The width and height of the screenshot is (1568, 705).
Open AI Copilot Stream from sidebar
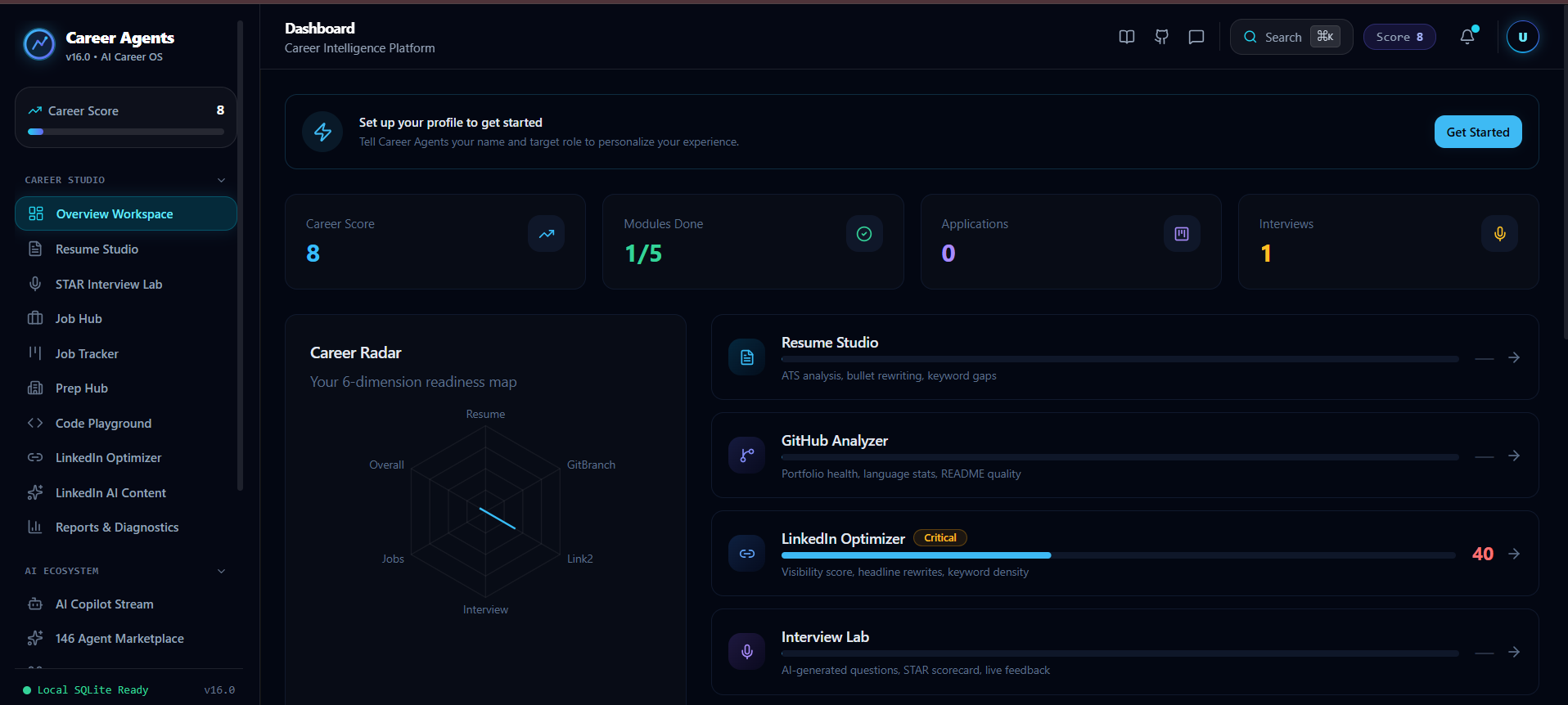pyautogui.click(x=126, y=604)
